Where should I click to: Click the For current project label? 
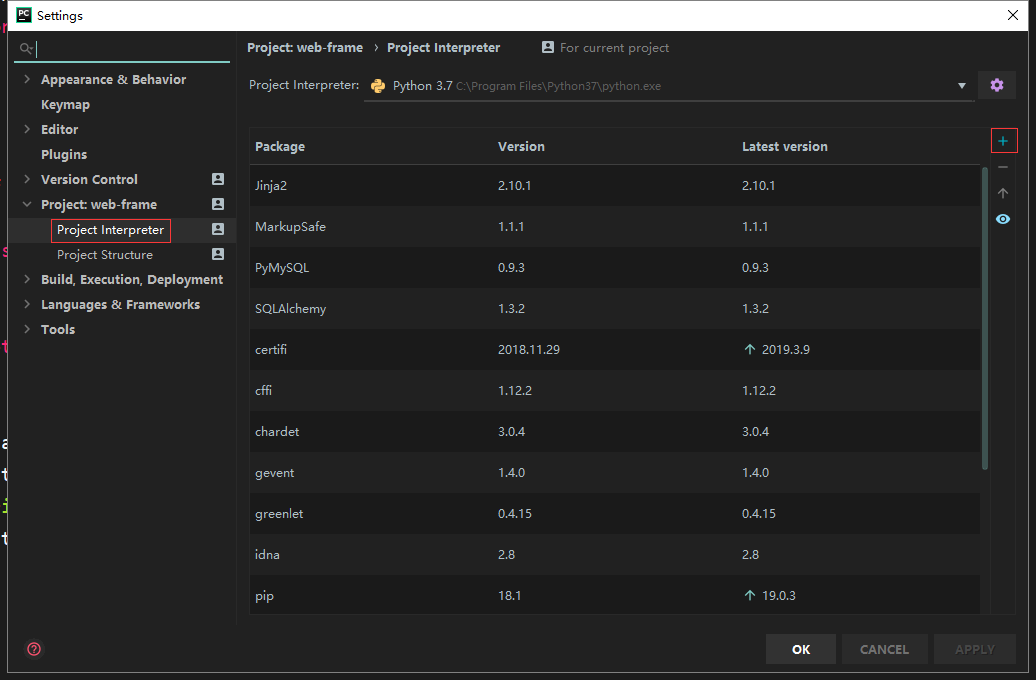[x=614, y=48]
